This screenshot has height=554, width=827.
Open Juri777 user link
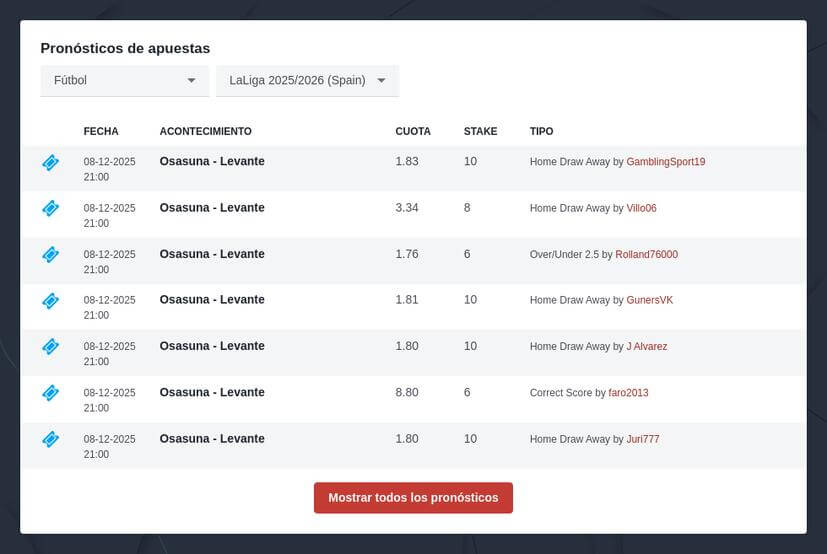(642, 439)
